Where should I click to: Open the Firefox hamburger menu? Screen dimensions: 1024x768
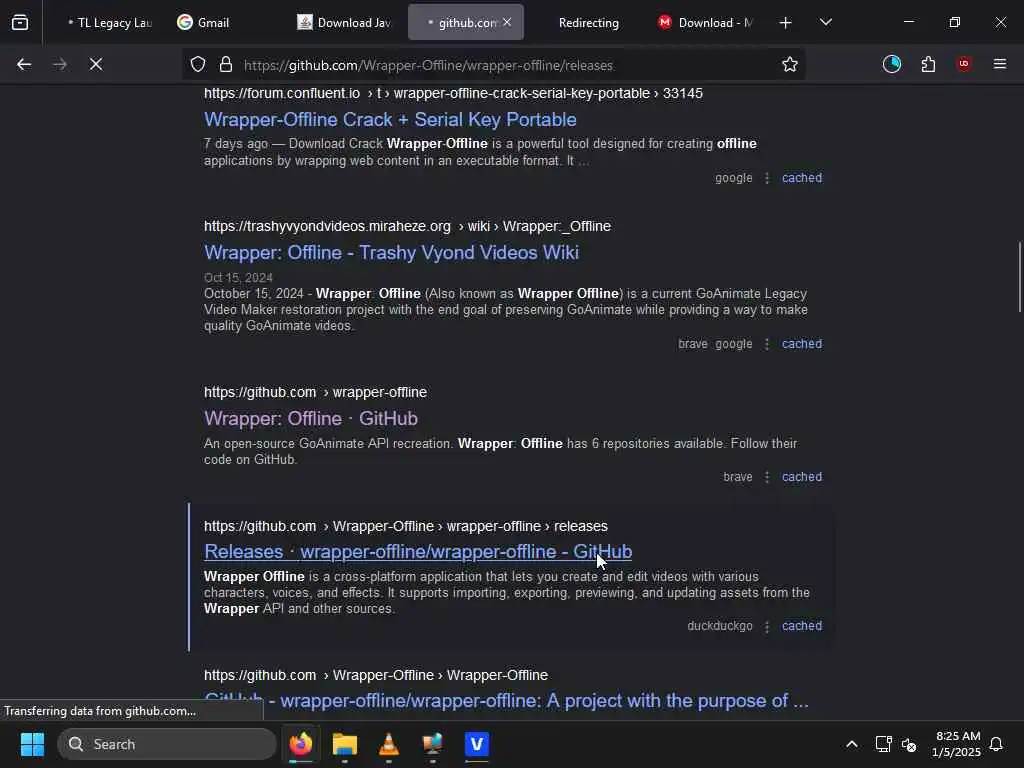tap(1000, 64)
